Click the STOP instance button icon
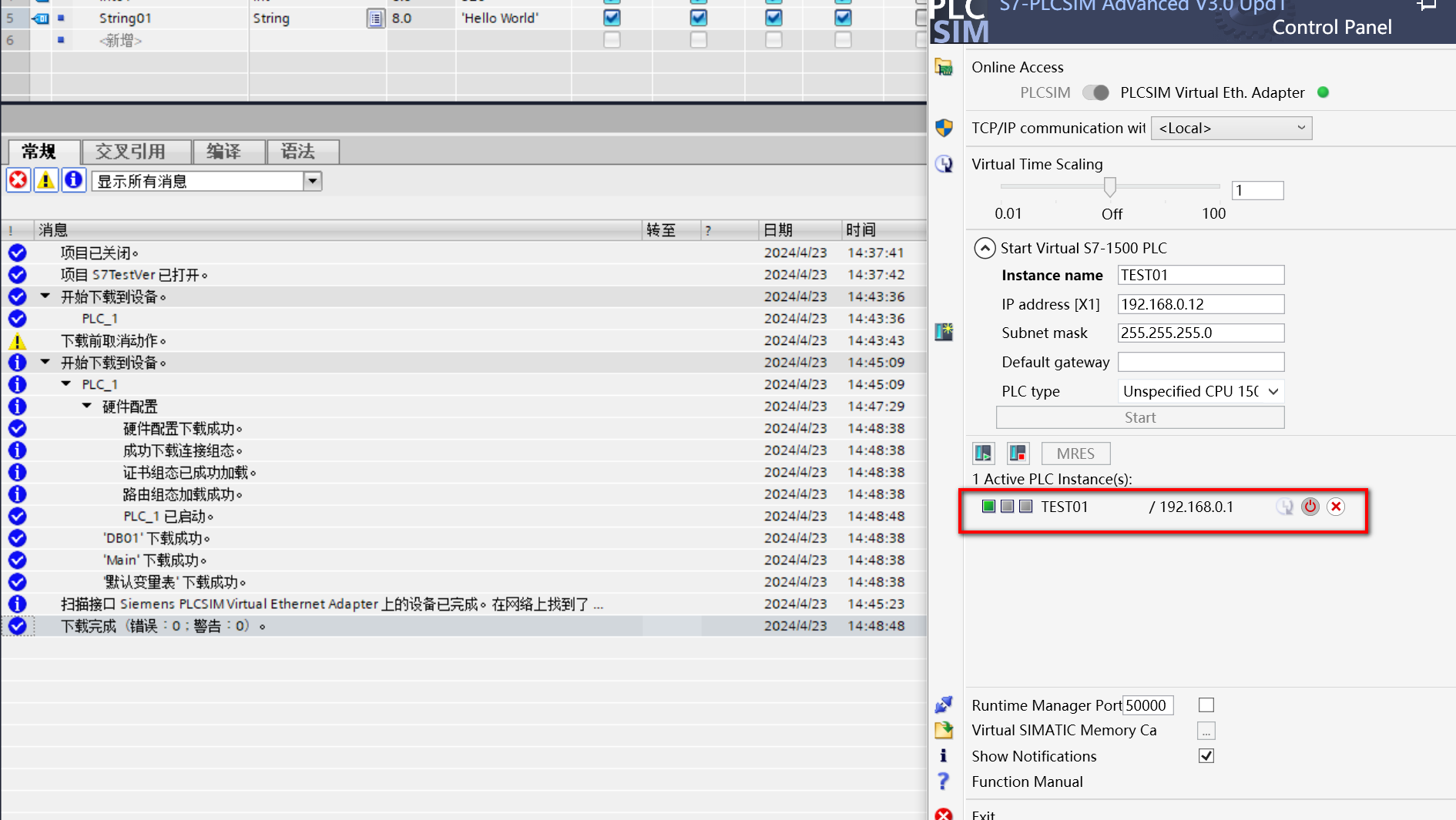Image resolution: width=1456 pixels, height=820 pixels. pos(1018,454)
